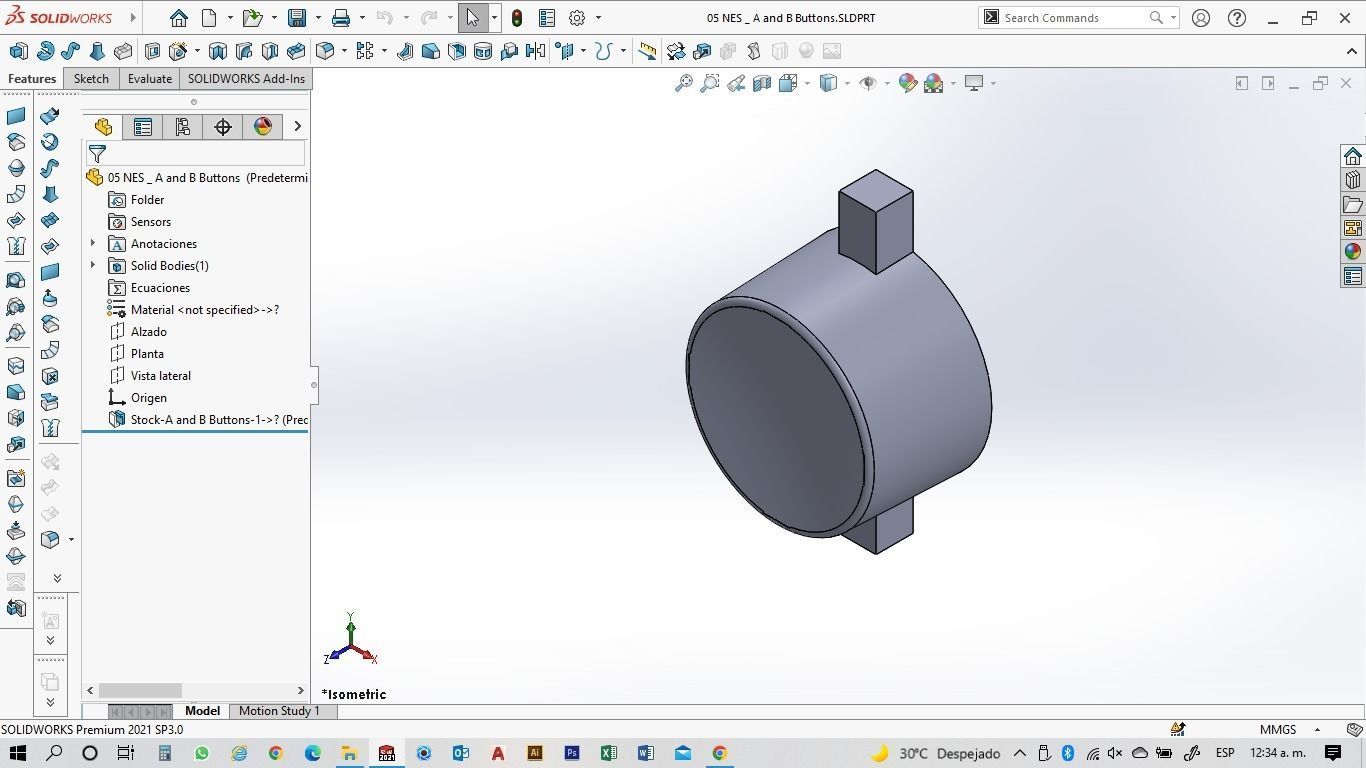
Task: Switch to the Motion Study 1 tab
Action: coord(279,711)
